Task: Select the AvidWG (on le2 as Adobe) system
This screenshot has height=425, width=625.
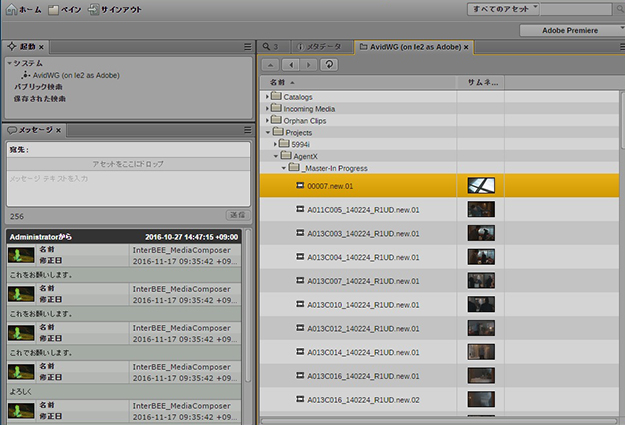Action: 76,75
